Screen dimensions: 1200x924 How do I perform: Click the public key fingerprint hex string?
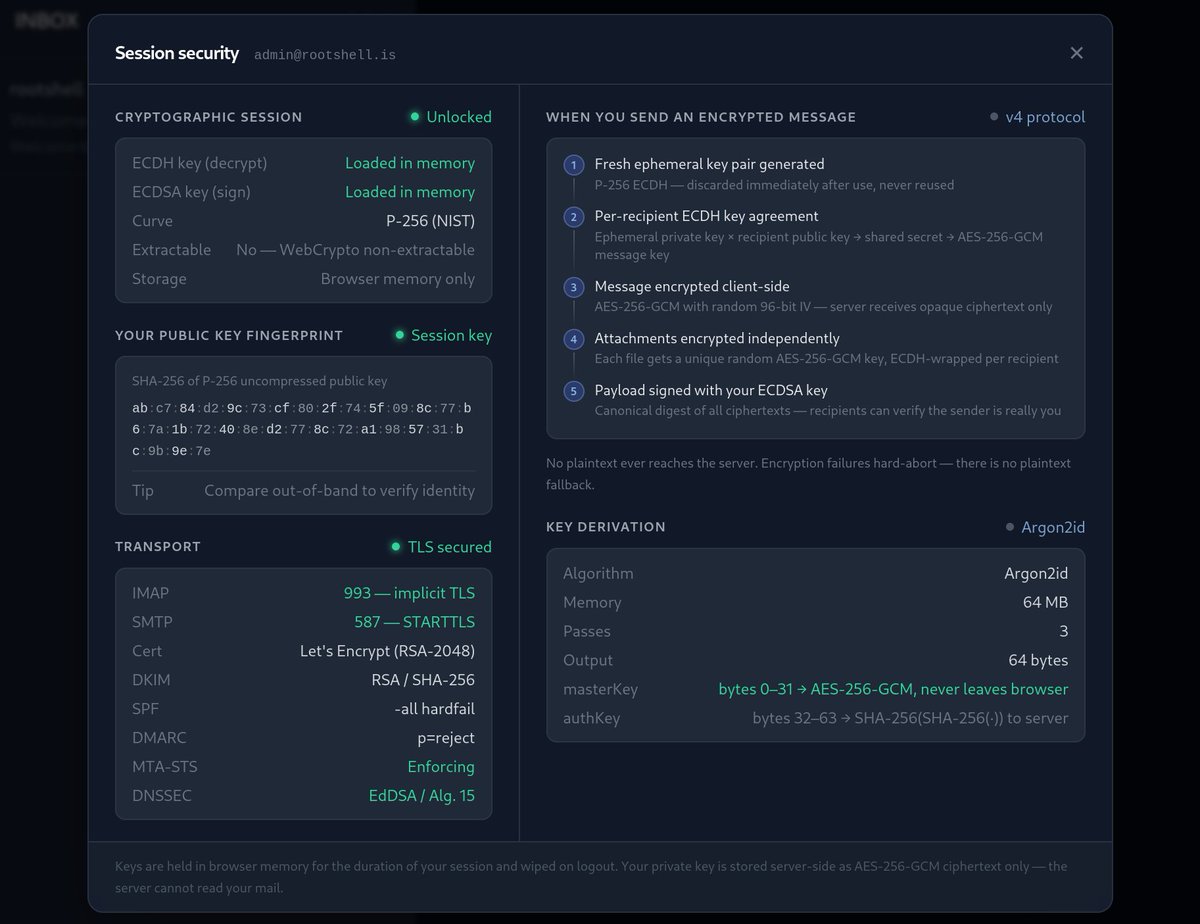[x=303, y=430]
